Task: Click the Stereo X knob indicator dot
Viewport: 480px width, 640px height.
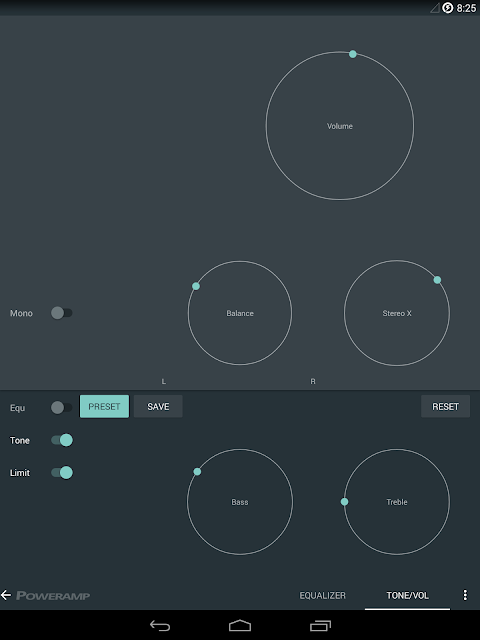Action: pos(437,280)
